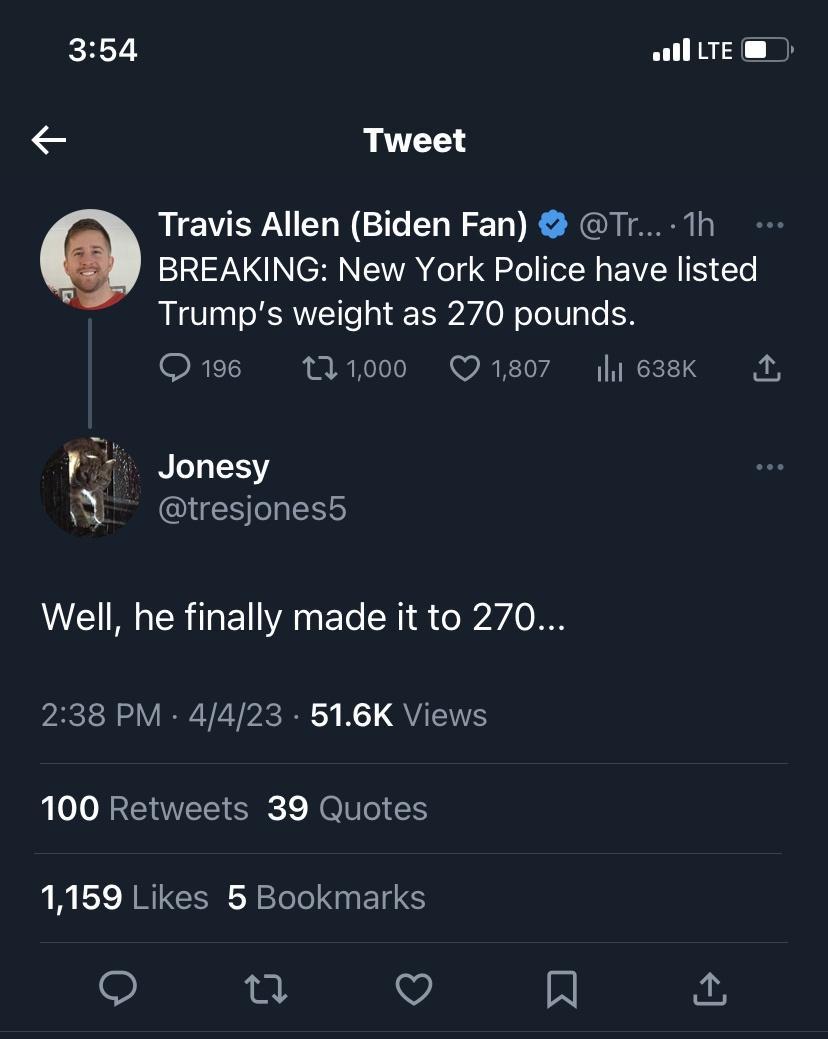This screenshot has width=828, height=1039.
Task: Go back using the back arrow
Action: [47, 140]
